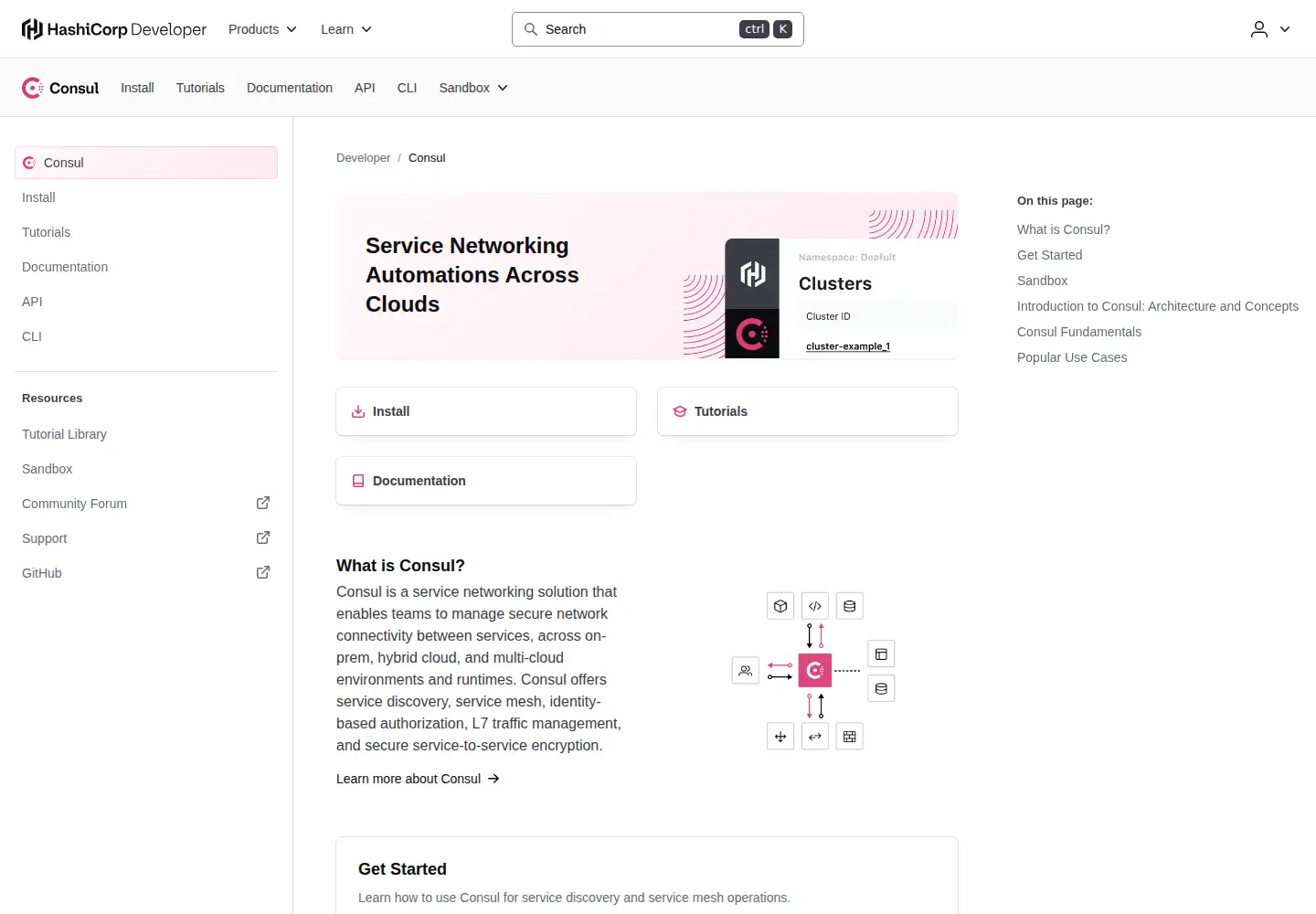Click the Install card button

486,411
